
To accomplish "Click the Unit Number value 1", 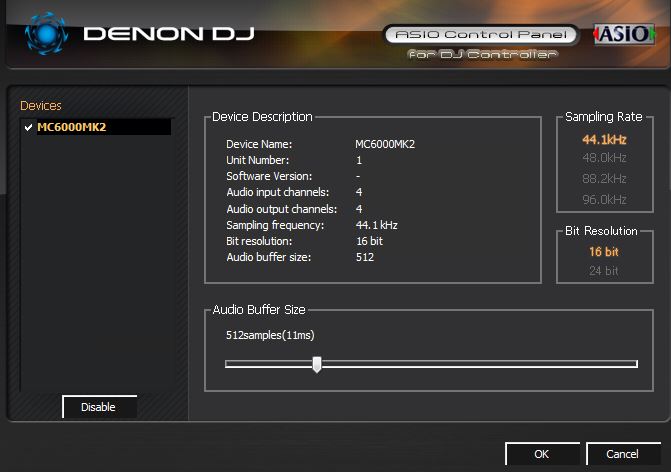I will click(359, 160).
